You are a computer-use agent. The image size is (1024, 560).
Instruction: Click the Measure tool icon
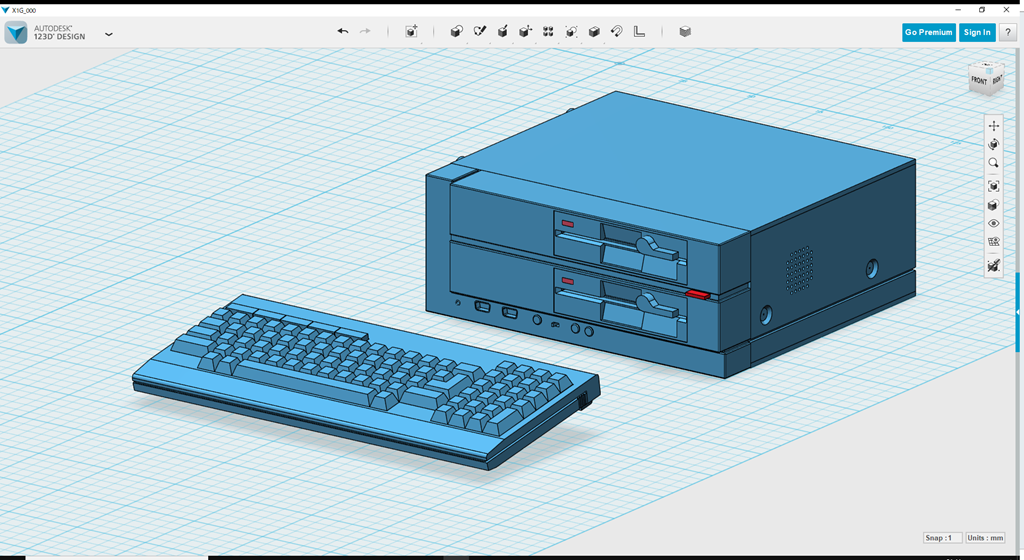(640, 32)
